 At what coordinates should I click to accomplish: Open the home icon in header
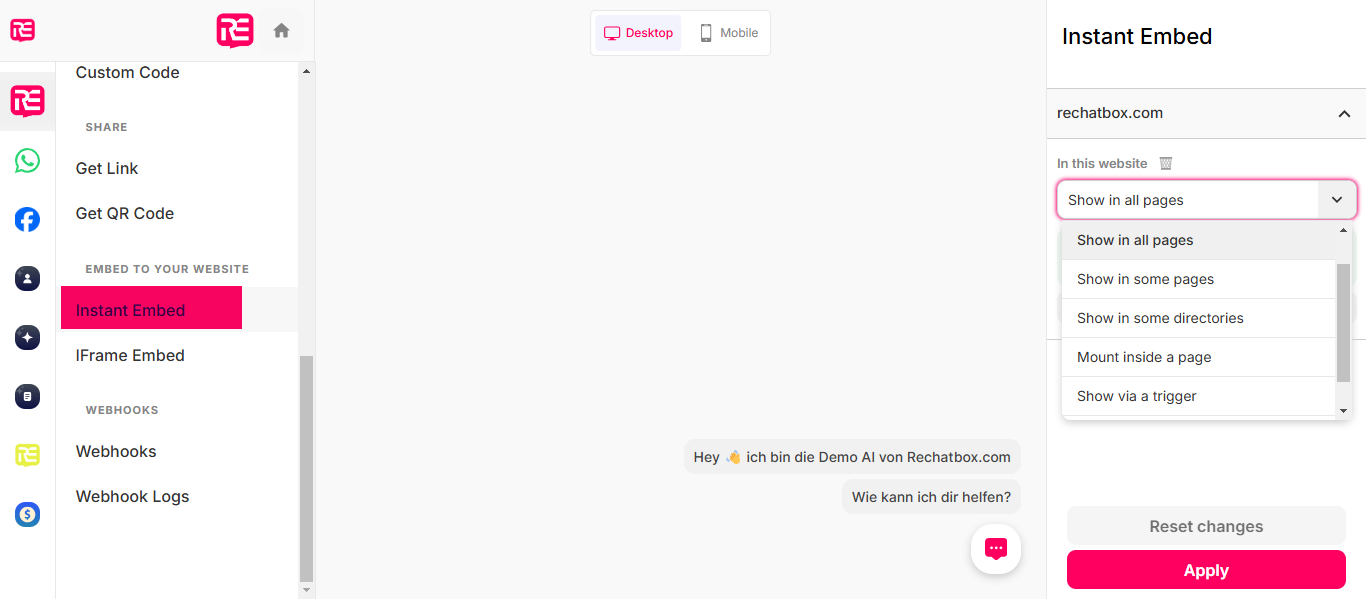click(281, 31)
